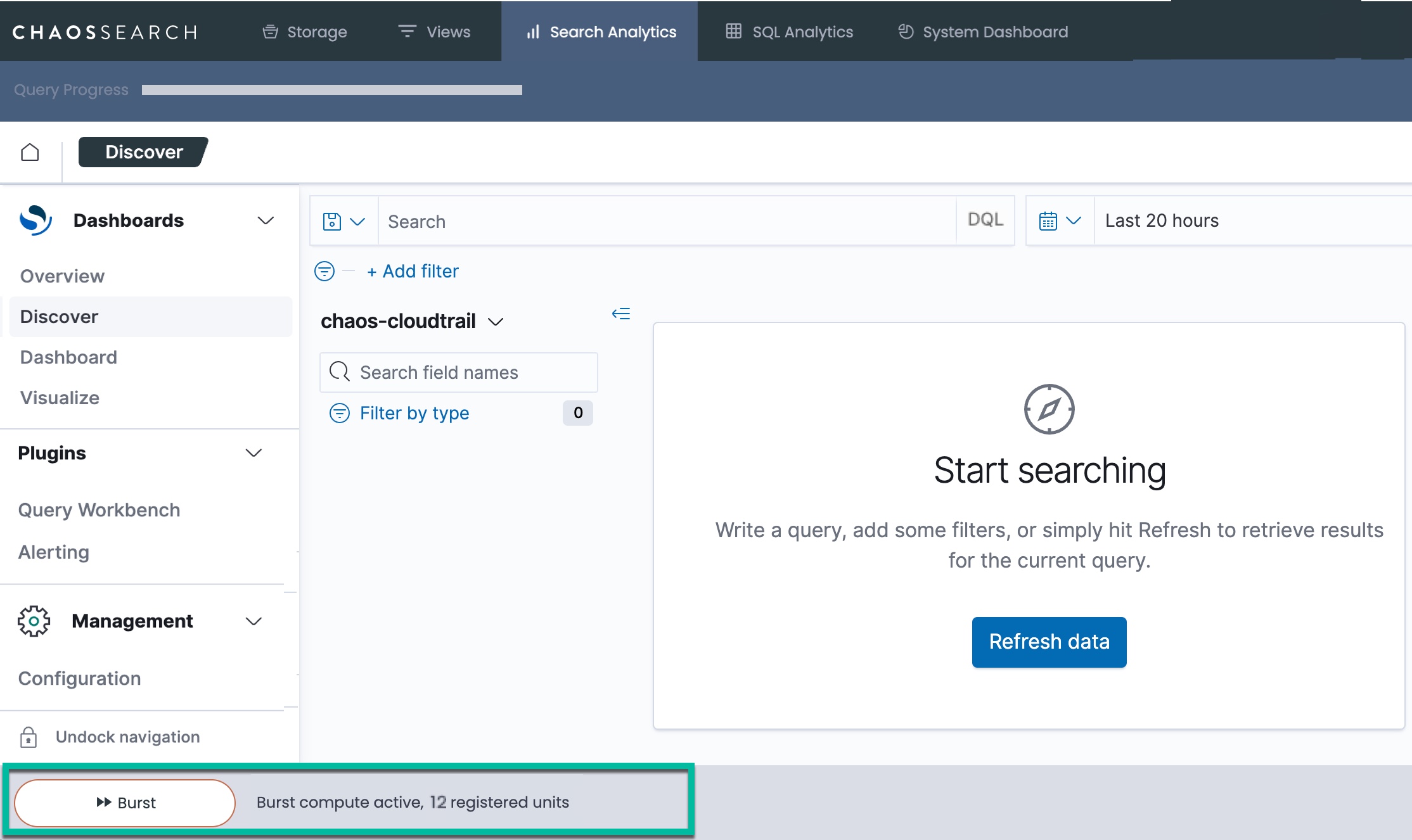This screenshot has height=840, width=1412.
Task: Click the Undock navigation lock icon
Action: tap(29, 737)
